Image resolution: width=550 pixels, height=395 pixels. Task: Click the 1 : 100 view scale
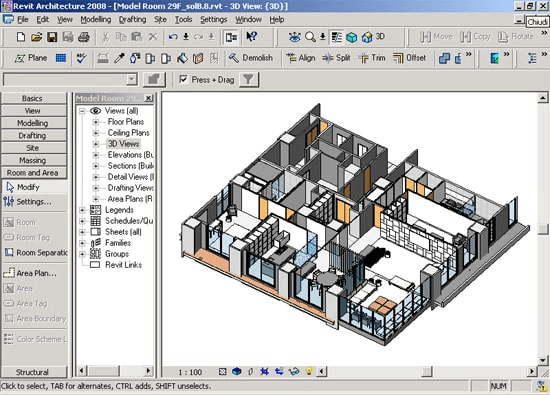[190, 372]
